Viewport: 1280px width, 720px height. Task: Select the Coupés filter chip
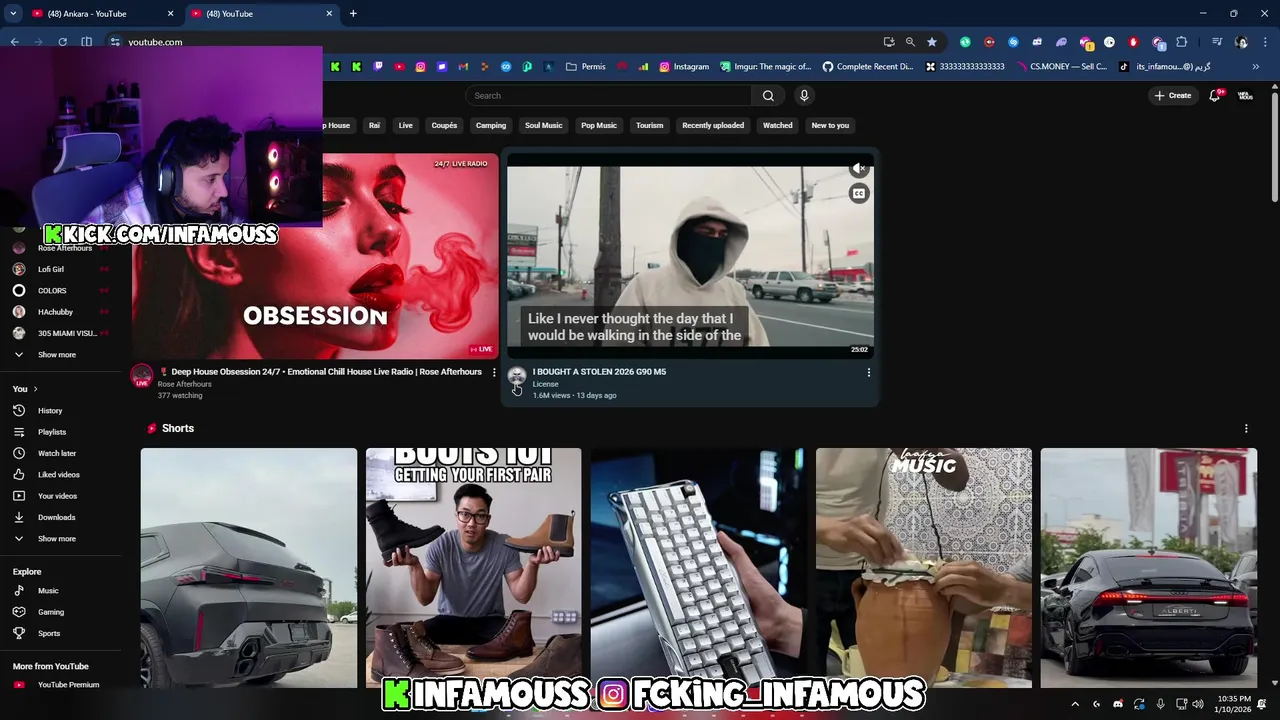444,125
